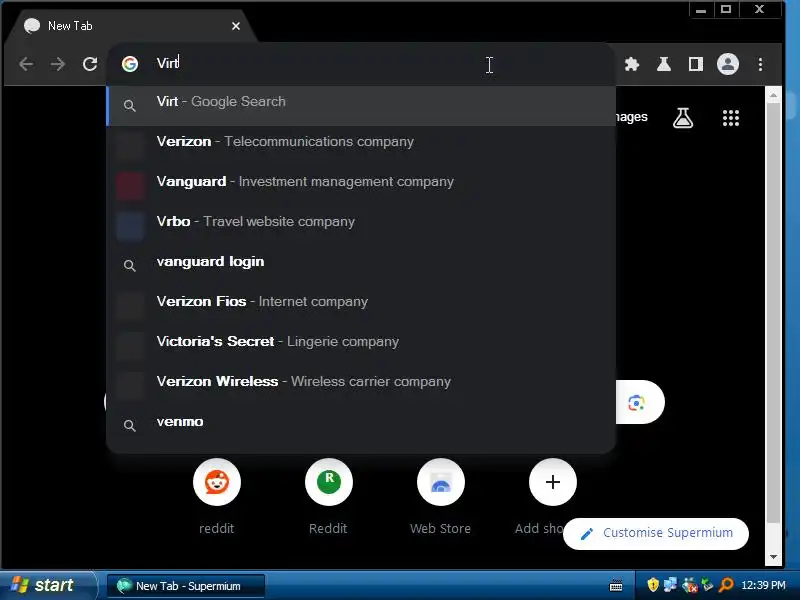This screenshot has height=600, width=800.
Task: Reload the page with refresh icon
Action: point(90,64)
